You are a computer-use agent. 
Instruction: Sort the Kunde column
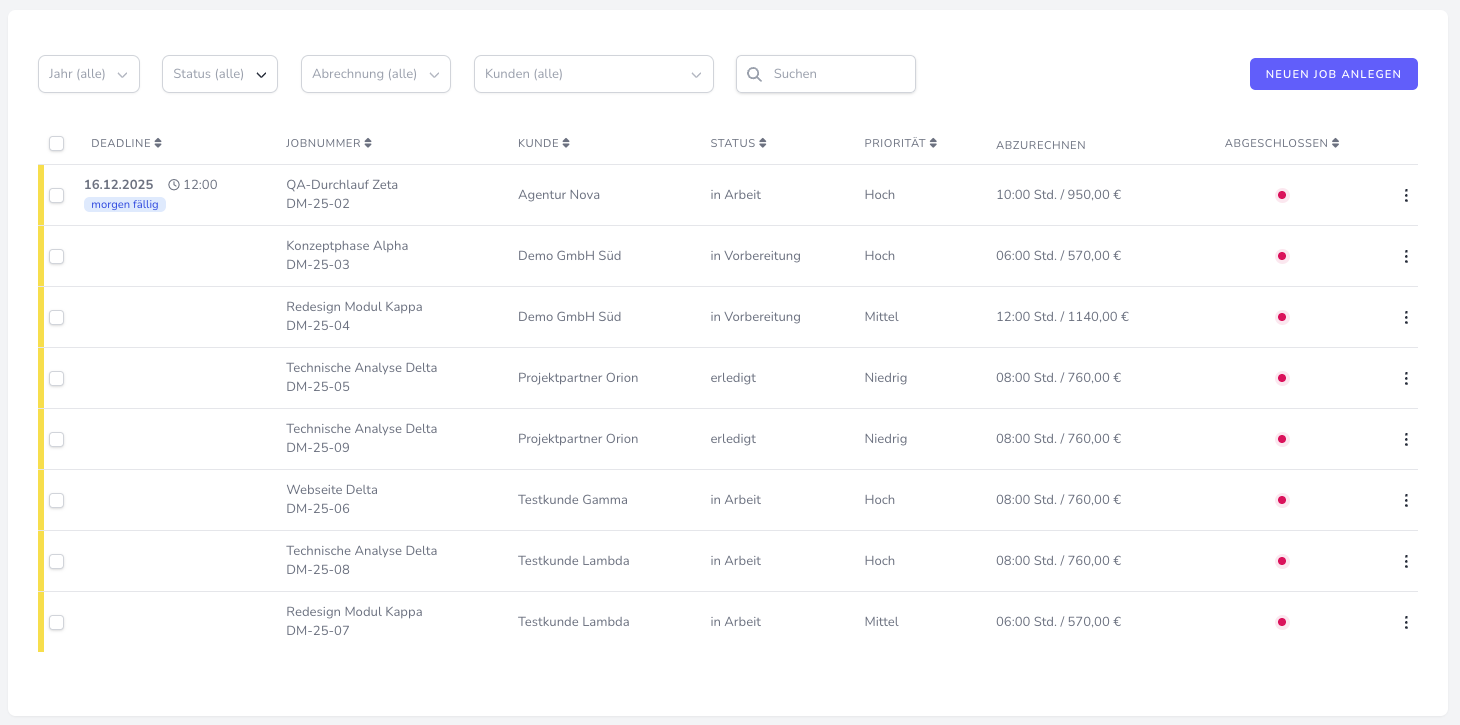(x=566, y=143)
